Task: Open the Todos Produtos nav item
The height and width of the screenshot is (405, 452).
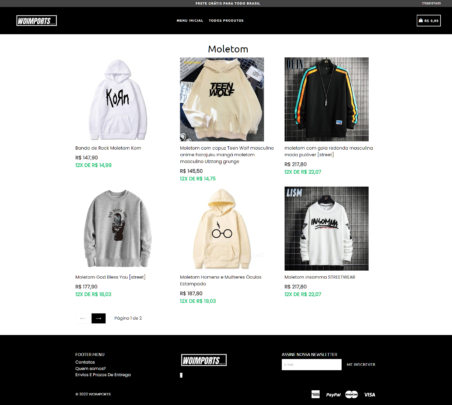Action: coord(226,21)
